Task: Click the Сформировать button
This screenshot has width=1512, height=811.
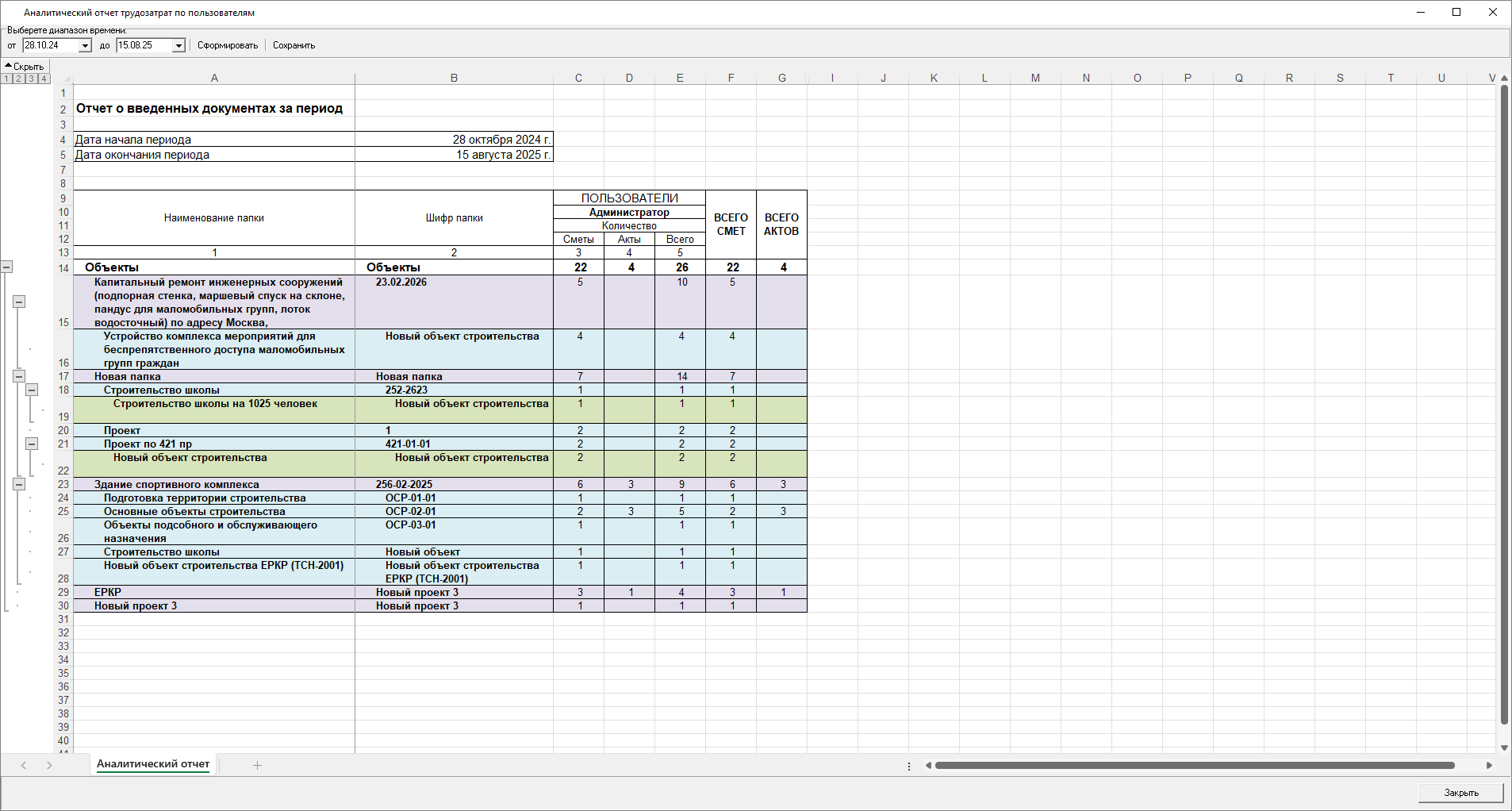Action: [228, 46]
